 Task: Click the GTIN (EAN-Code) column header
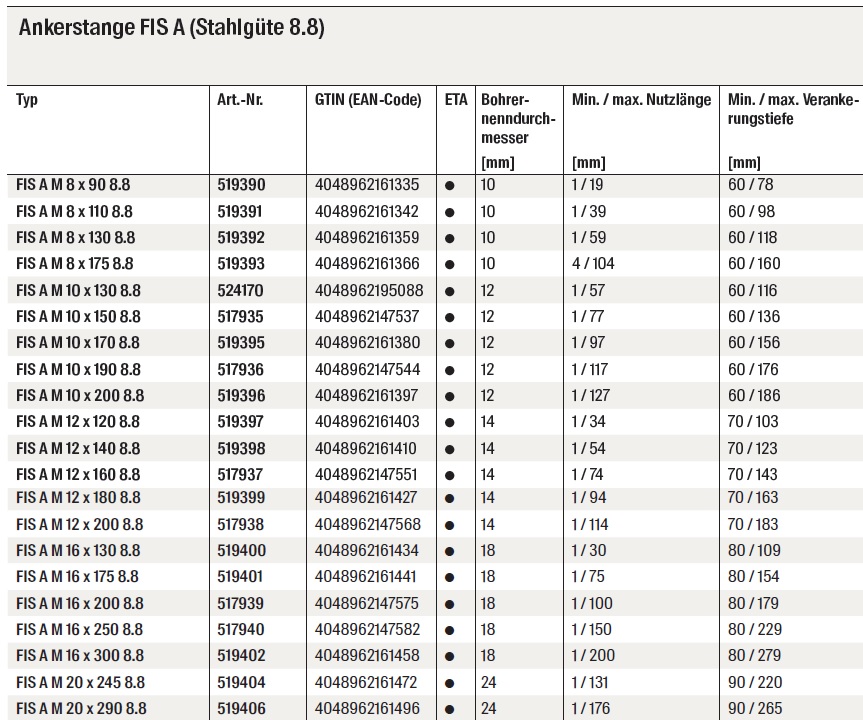point(368,100)
